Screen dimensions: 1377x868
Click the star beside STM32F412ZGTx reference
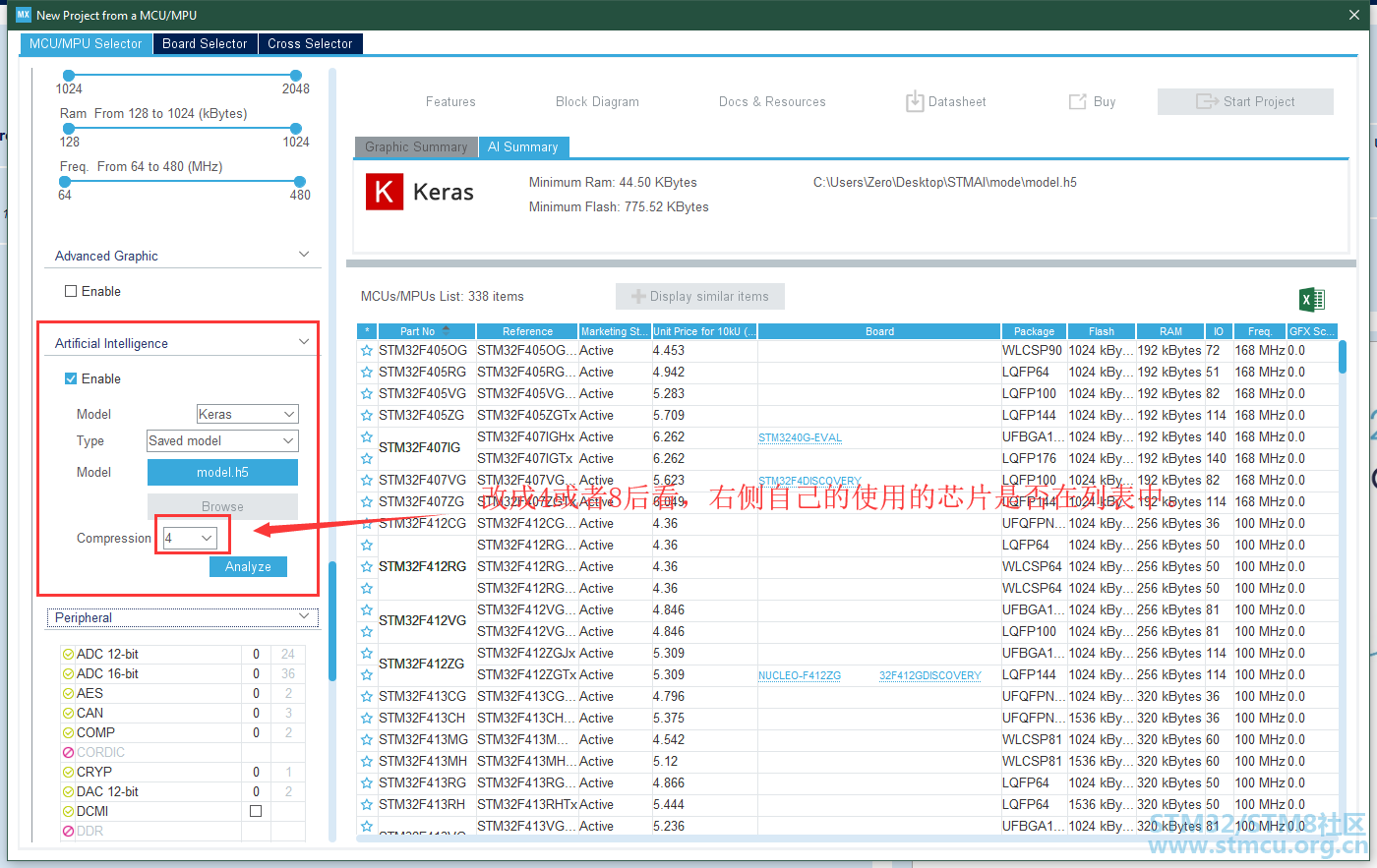point(367,675)
